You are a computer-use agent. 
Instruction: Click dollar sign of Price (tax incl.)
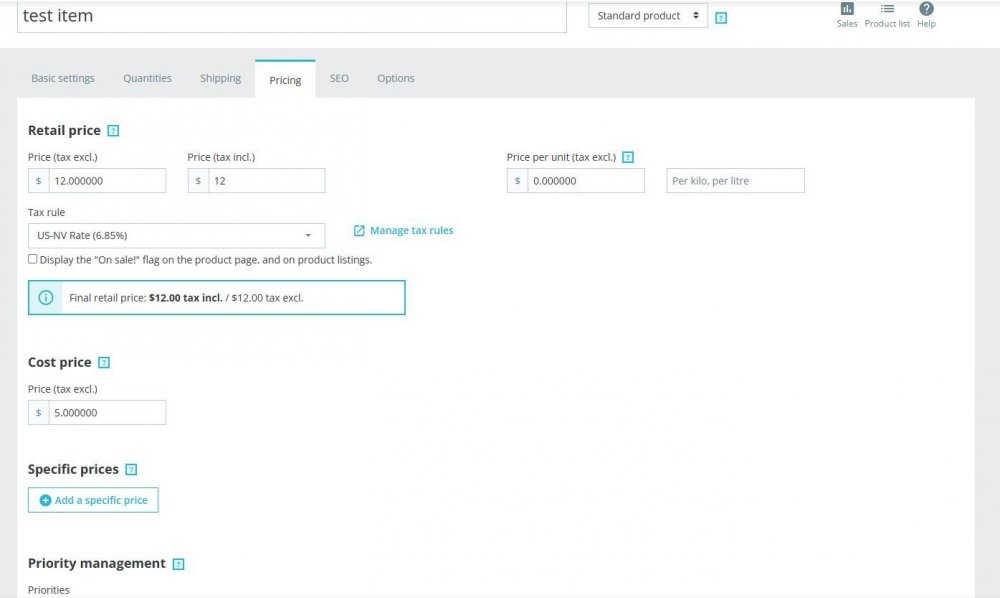(x=198, y=181)
